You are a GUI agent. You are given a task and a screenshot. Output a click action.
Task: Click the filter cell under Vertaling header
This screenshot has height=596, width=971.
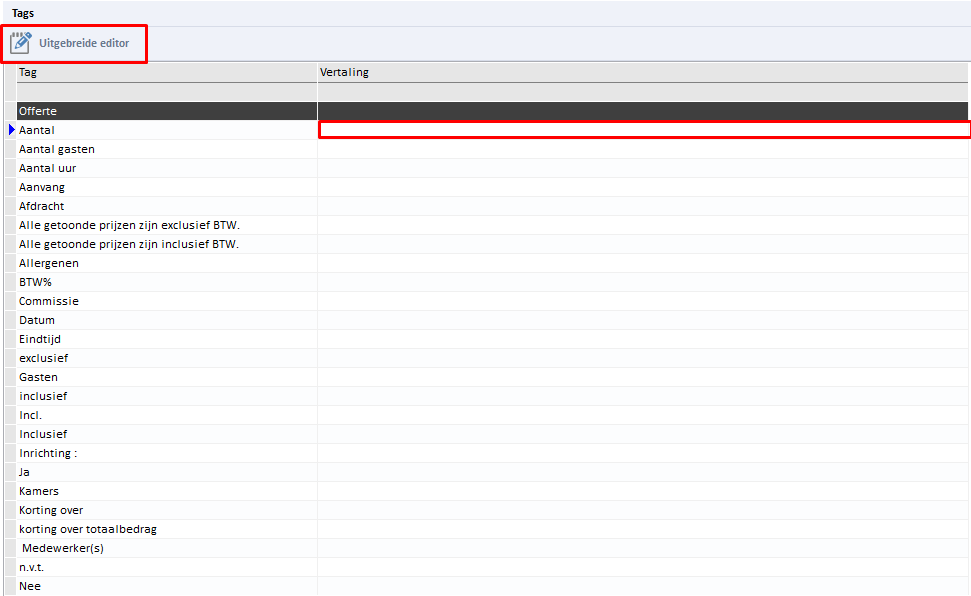coord(643,92)
